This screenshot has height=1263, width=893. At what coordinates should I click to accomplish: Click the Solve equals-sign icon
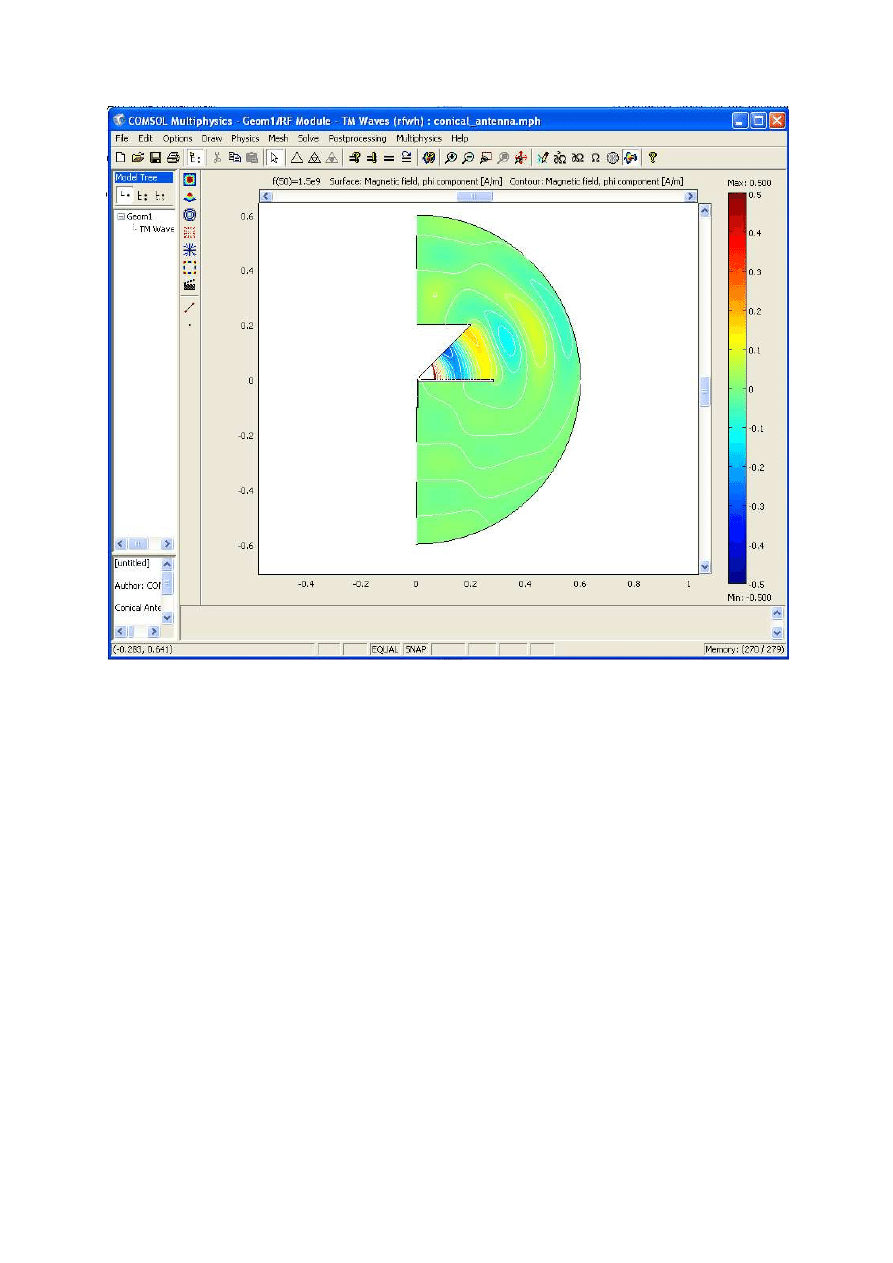tap(388, 157)
